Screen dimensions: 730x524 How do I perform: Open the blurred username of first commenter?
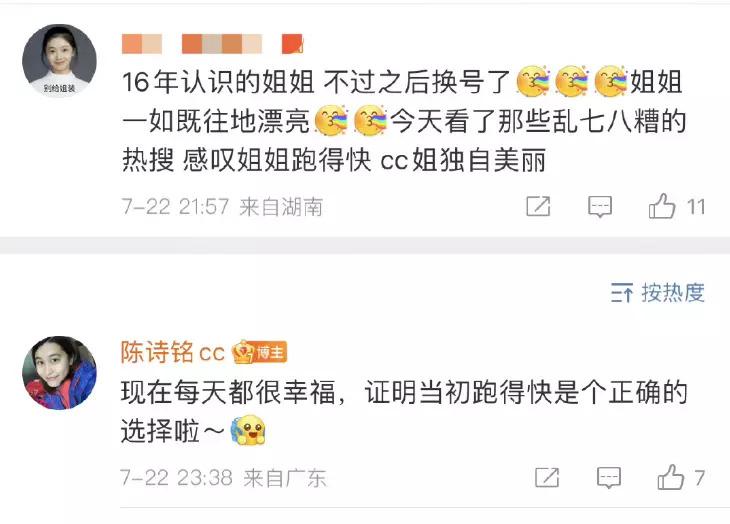tap(212, 44)
